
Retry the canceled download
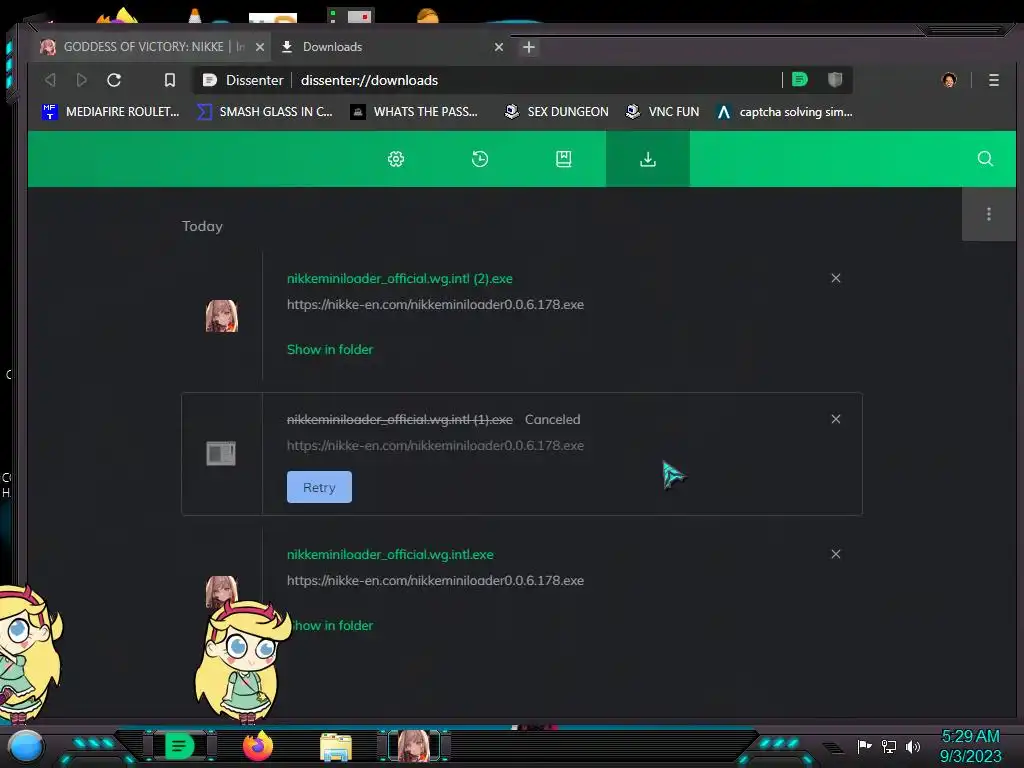point(319,487)
